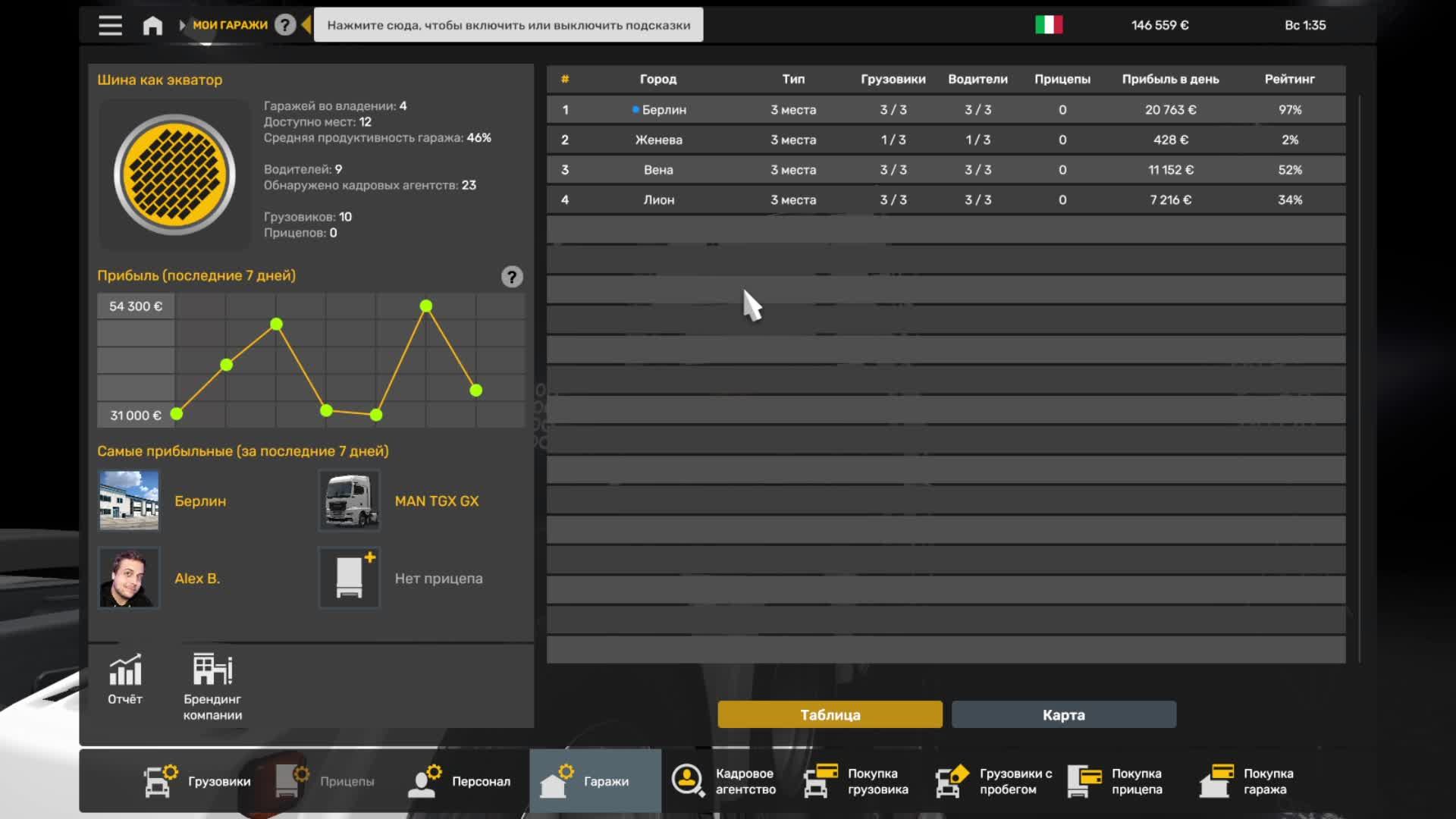Open Alex B. driver thumbnail

129,578
